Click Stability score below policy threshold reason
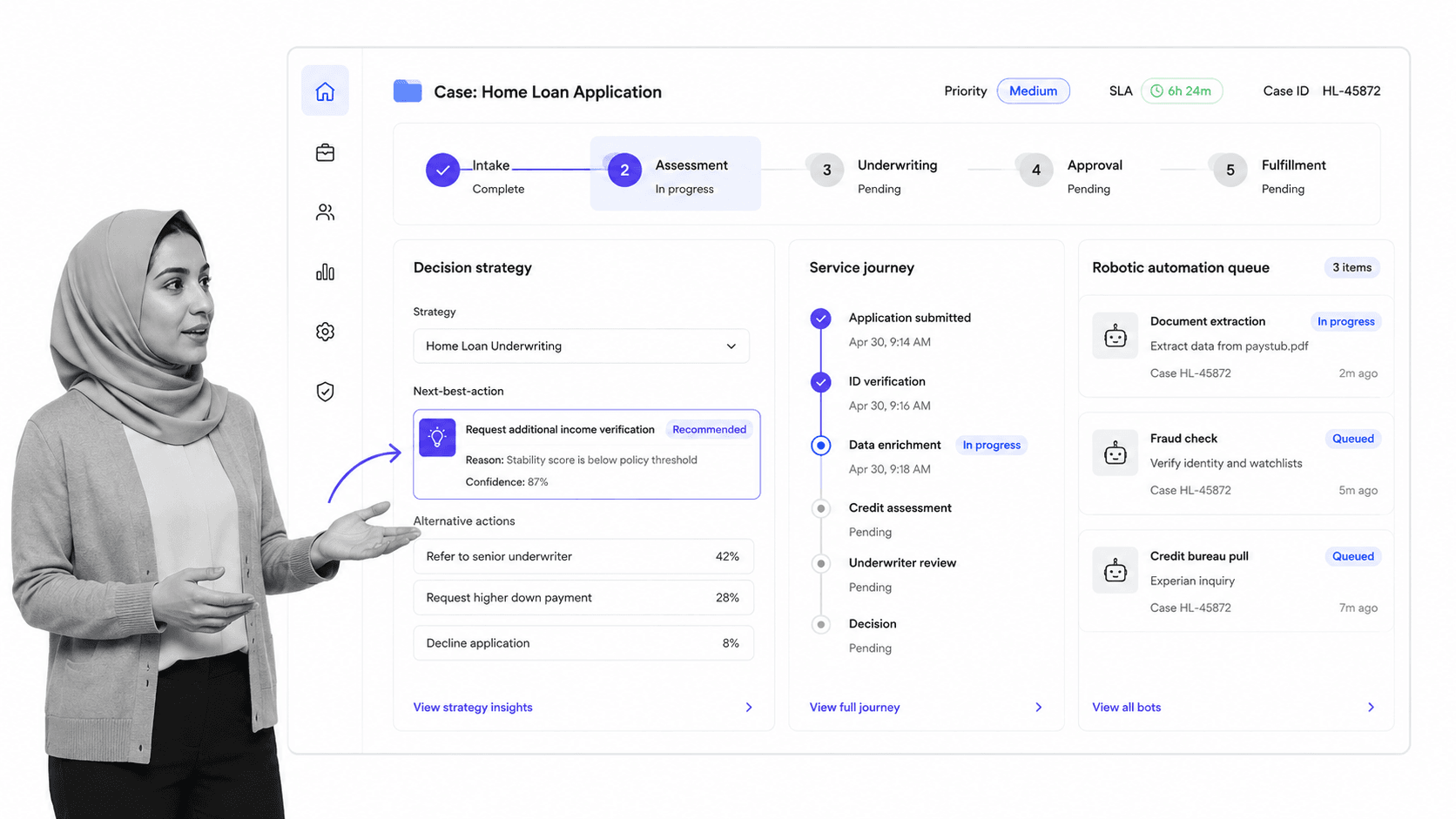 pyautogui.click(x=602, y=460)
